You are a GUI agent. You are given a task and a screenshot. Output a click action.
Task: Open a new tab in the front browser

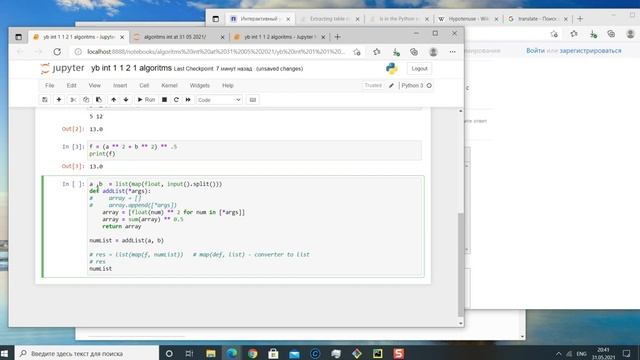pos(337,37)
